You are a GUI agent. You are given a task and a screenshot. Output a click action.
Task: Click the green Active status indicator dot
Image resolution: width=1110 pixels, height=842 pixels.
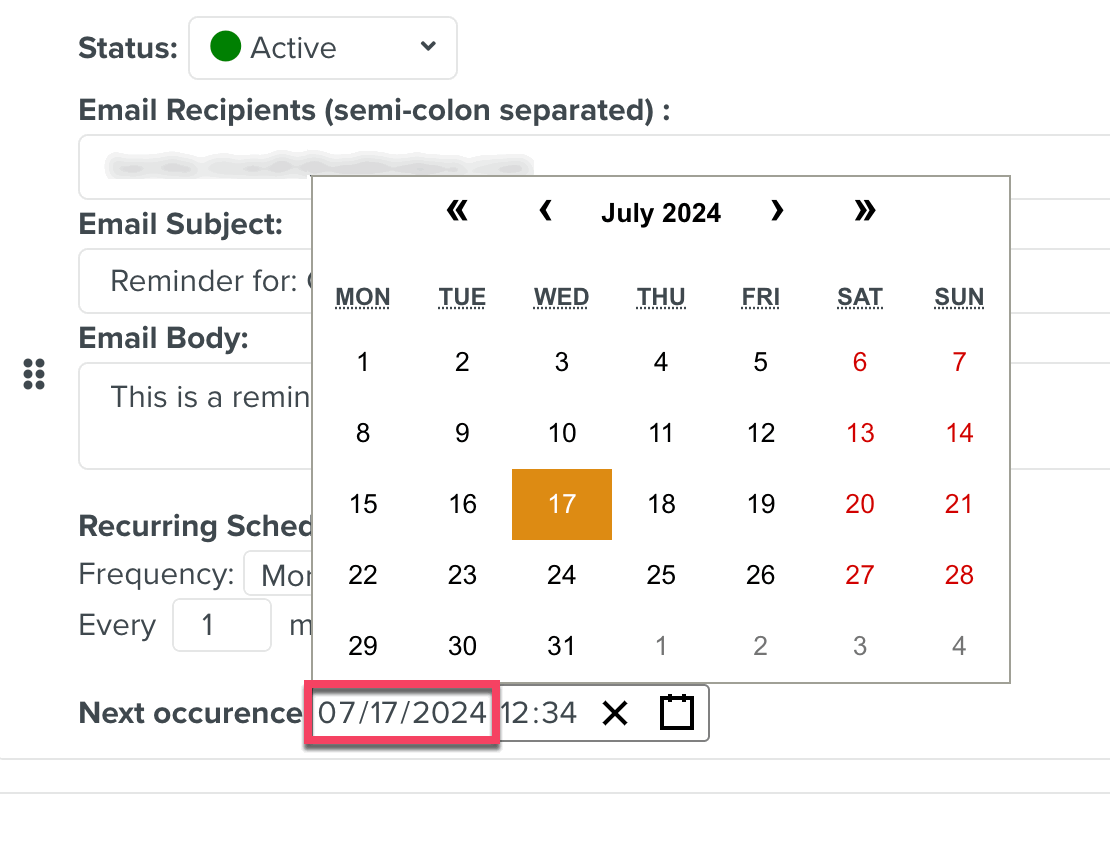[x=225, y=46]
